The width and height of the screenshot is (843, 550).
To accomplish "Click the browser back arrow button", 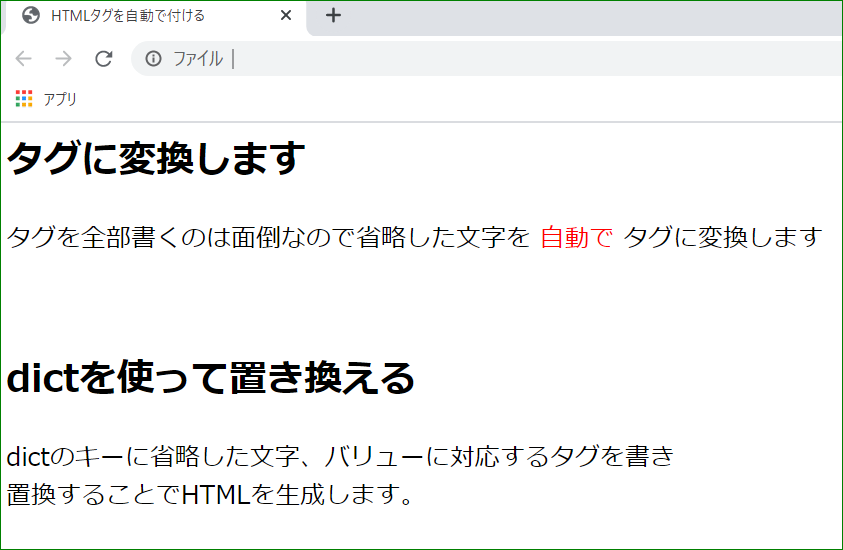I will click(x=24, y=59).
